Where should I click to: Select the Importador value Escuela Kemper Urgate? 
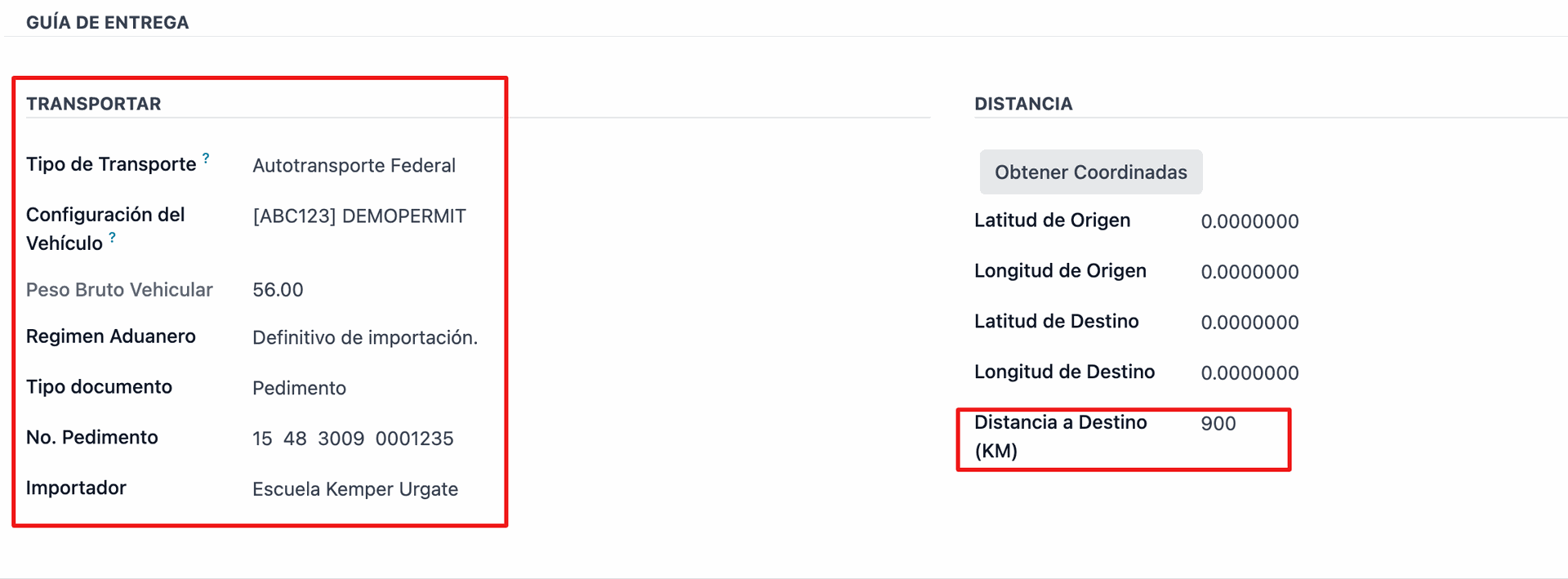pyautogui.click(x=354, y=490)
